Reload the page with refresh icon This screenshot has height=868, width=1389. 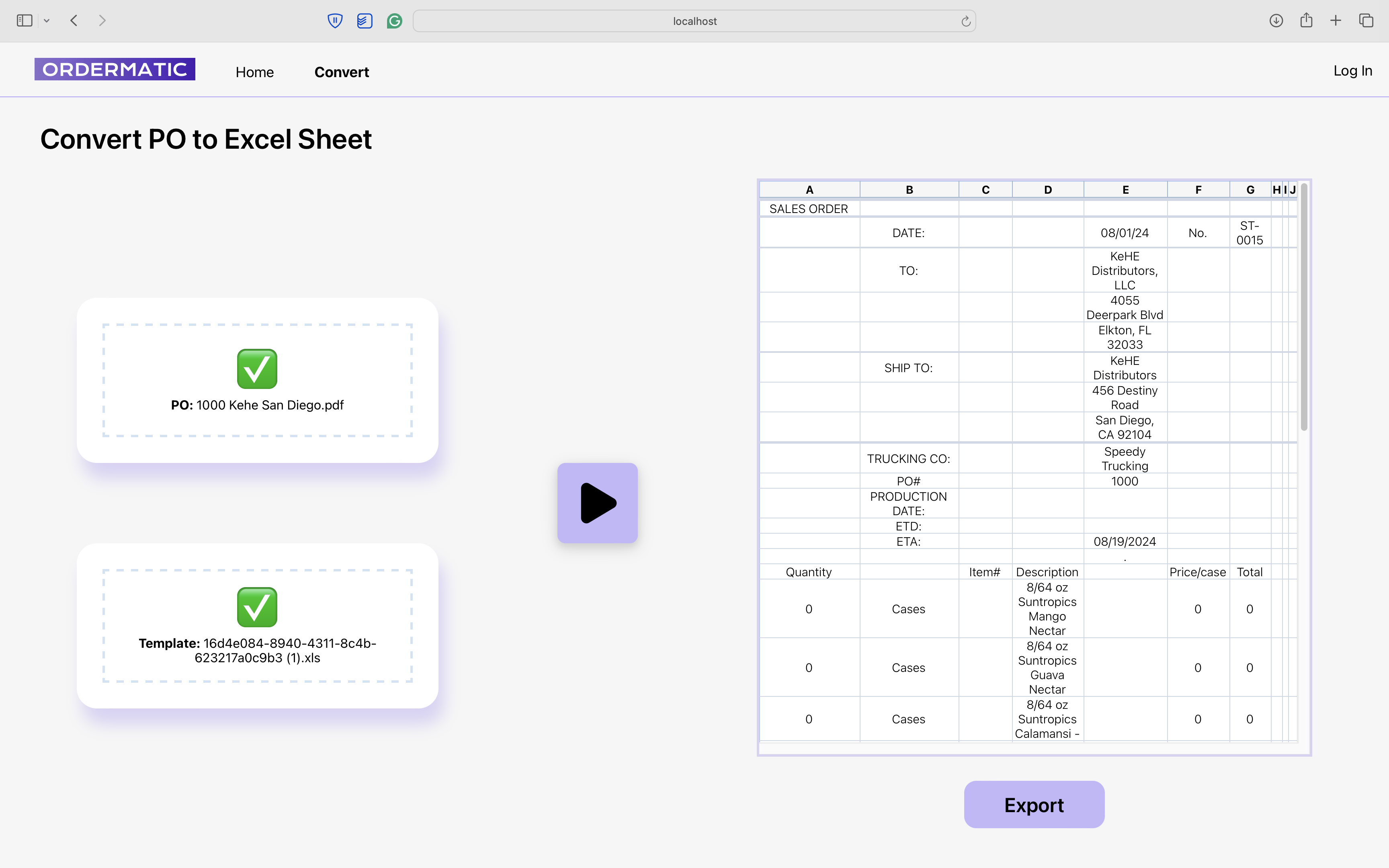pos(965,21)
